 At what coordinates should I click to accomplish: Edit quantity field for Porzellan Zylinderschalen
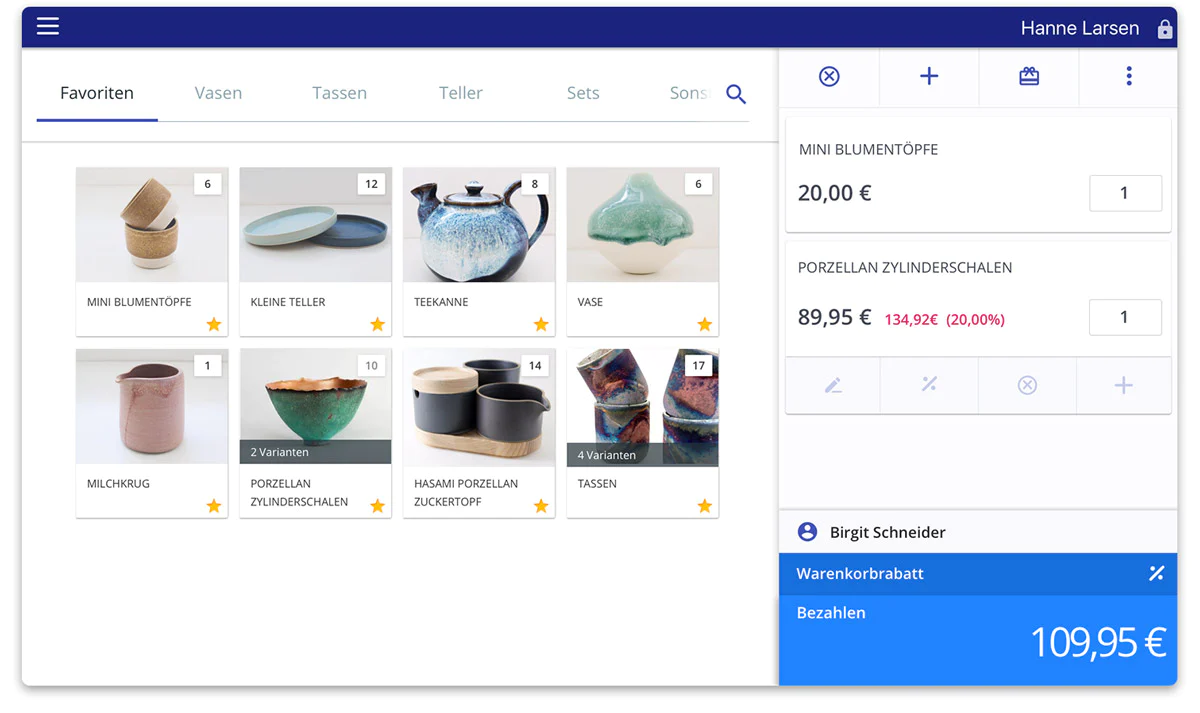pos(1125,317)
